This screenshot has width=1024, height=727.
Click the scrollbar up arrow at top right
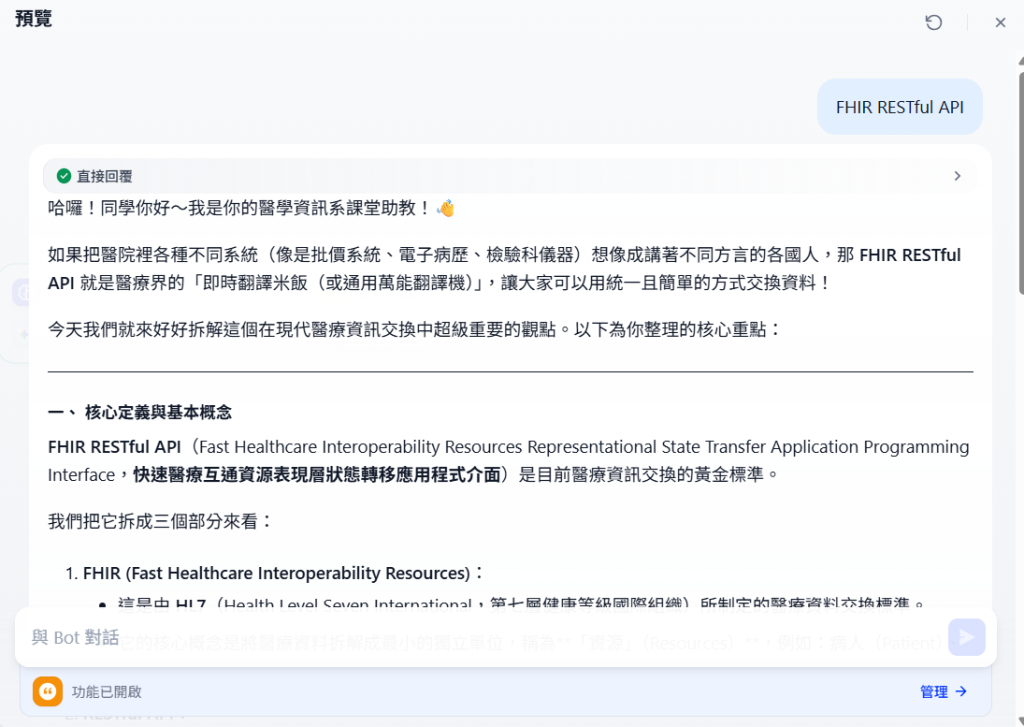1021,60
